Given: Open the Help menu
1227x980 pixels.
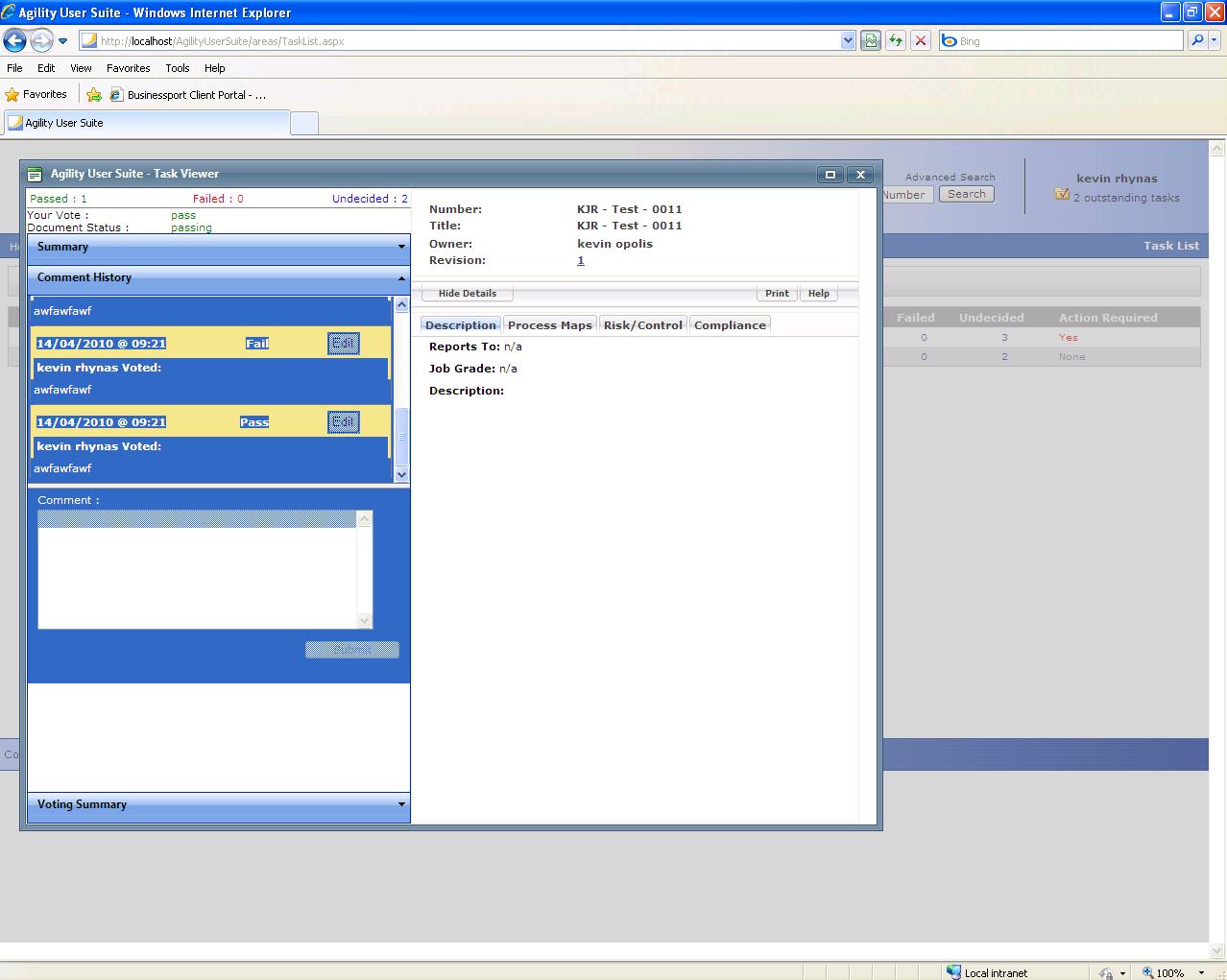Looking at the screenshot, I should point(215,68).
